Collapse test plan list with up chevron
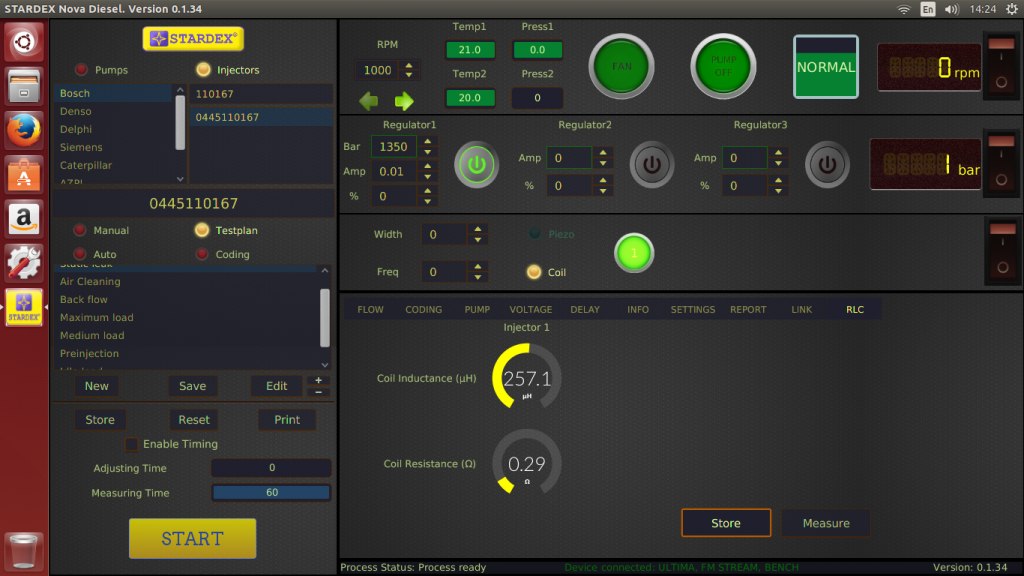Image resolution: width=1024 pixels, height=576 pixels. point(325,270)
